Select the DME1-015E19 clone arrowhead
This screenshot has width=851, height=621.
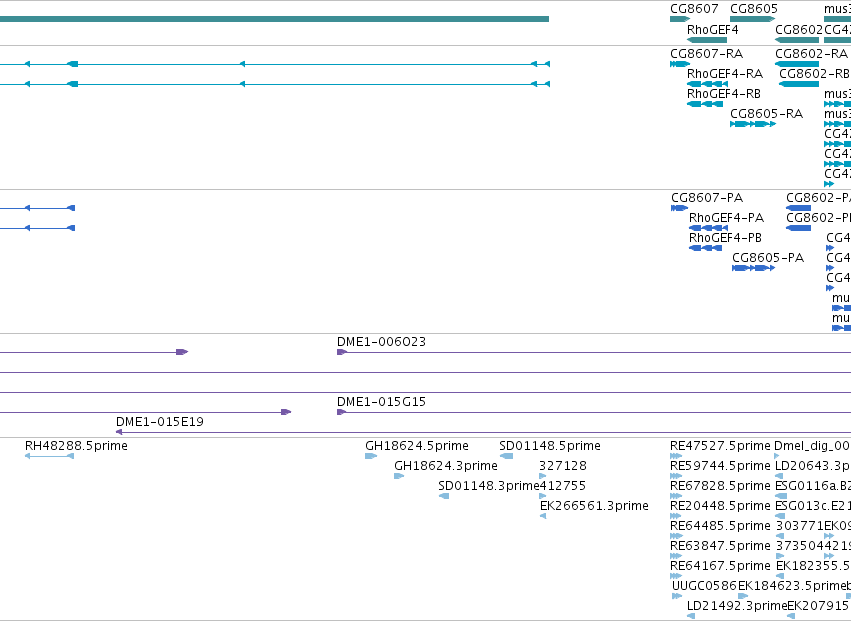click(119, 432)
